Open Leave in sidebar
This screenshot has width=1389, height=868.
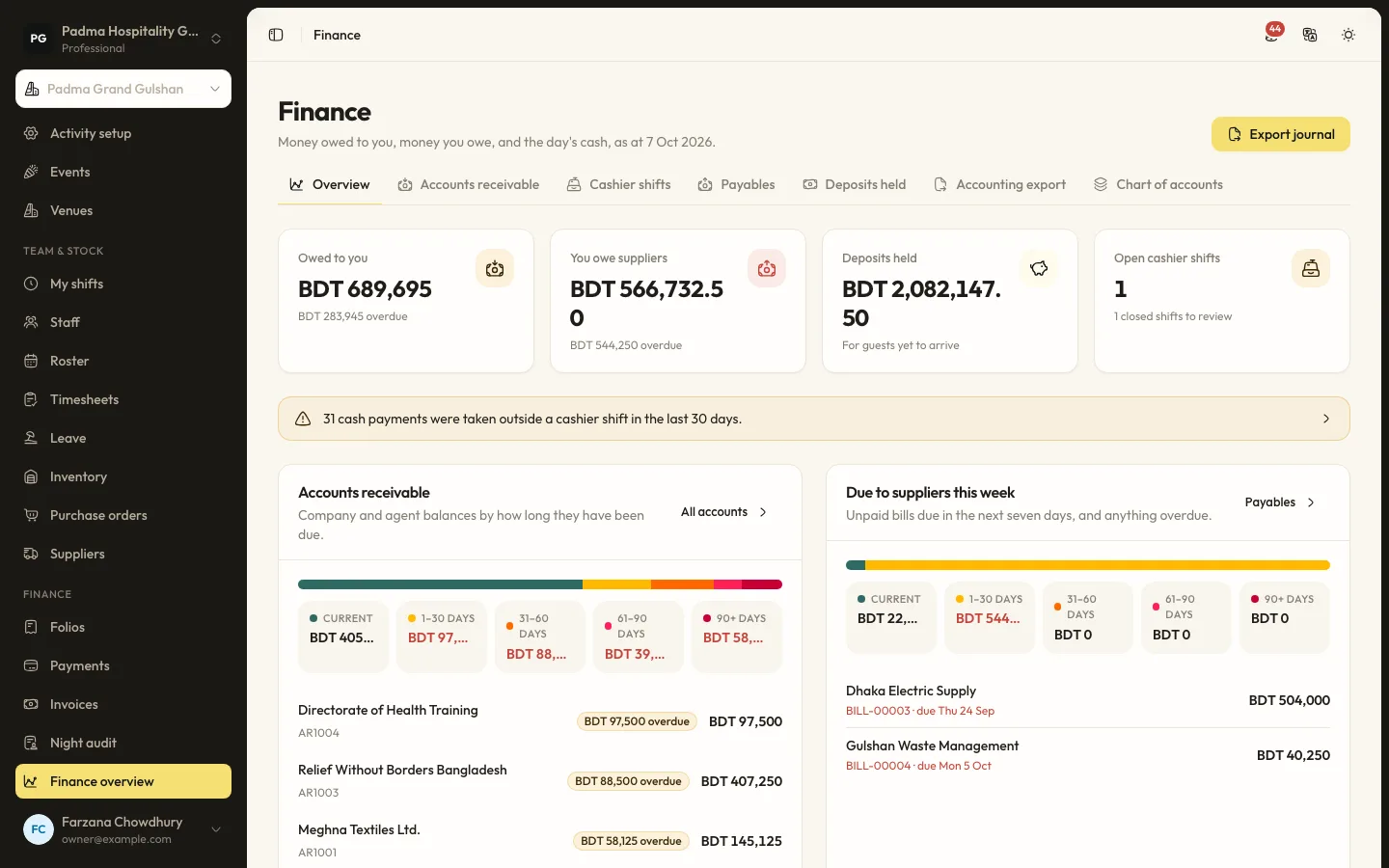click(123, 438)
